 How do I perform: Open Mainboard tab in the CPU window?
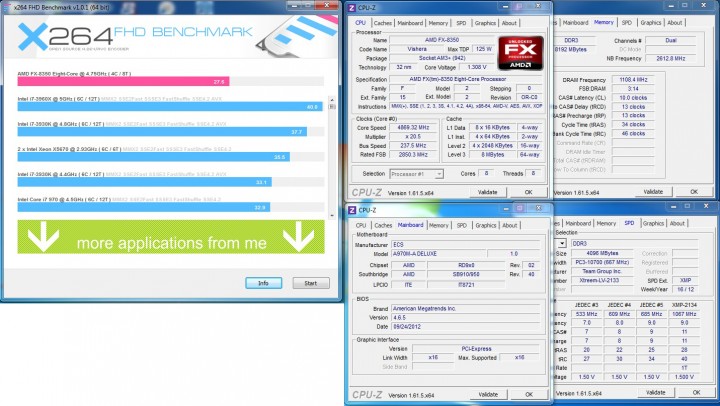410,23
